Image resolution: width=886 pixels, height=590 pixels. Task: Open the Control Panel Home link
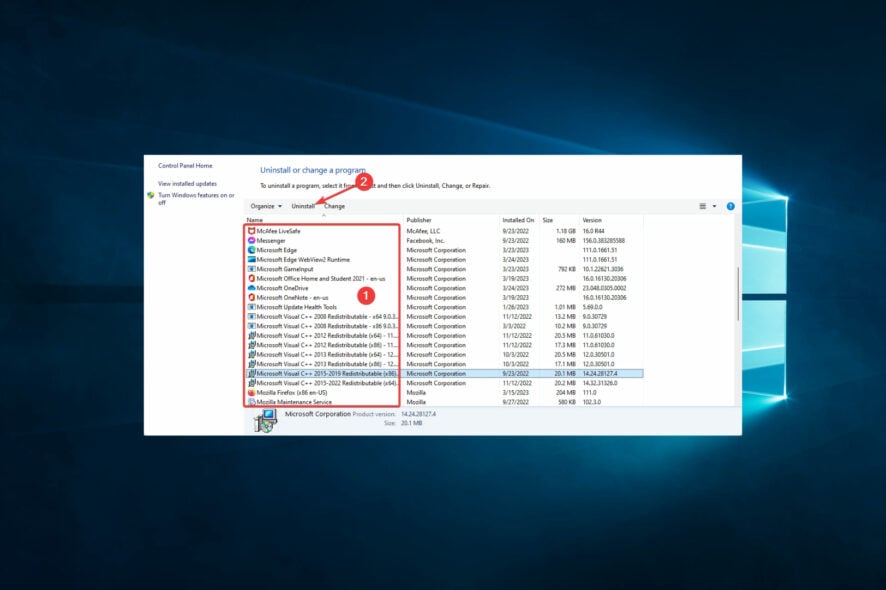pos(185,166)
